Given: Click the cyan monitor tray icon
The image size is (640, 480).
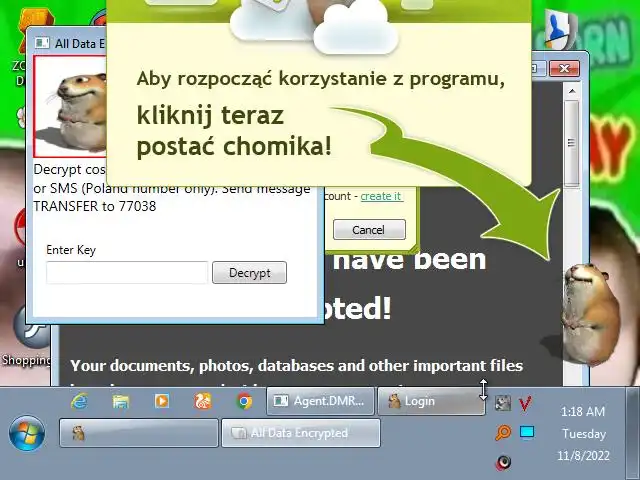Looking at the screenshot, I should click(527, 431).
